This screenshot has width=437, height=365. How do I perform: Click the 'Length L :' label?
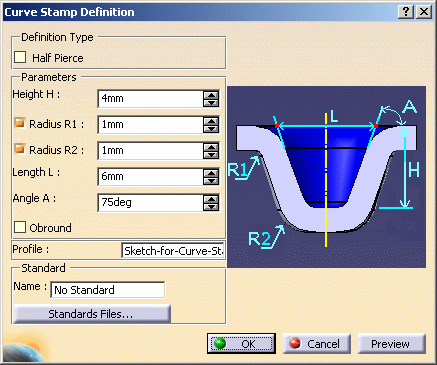(x=36, y=172)
